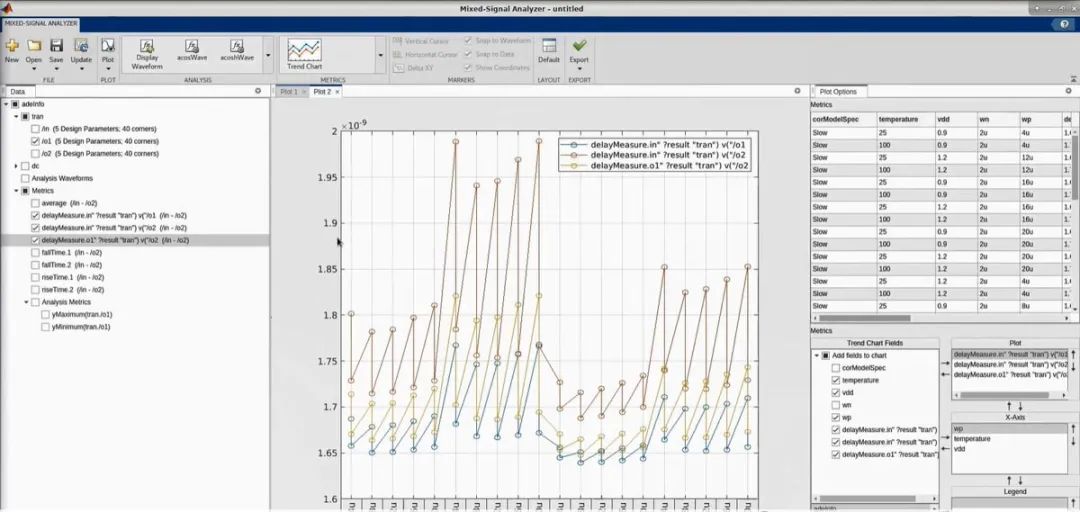Viewport: 1080px width, 512px height.
Task: Check the /in signal checkbox
Action: point(35,129)
